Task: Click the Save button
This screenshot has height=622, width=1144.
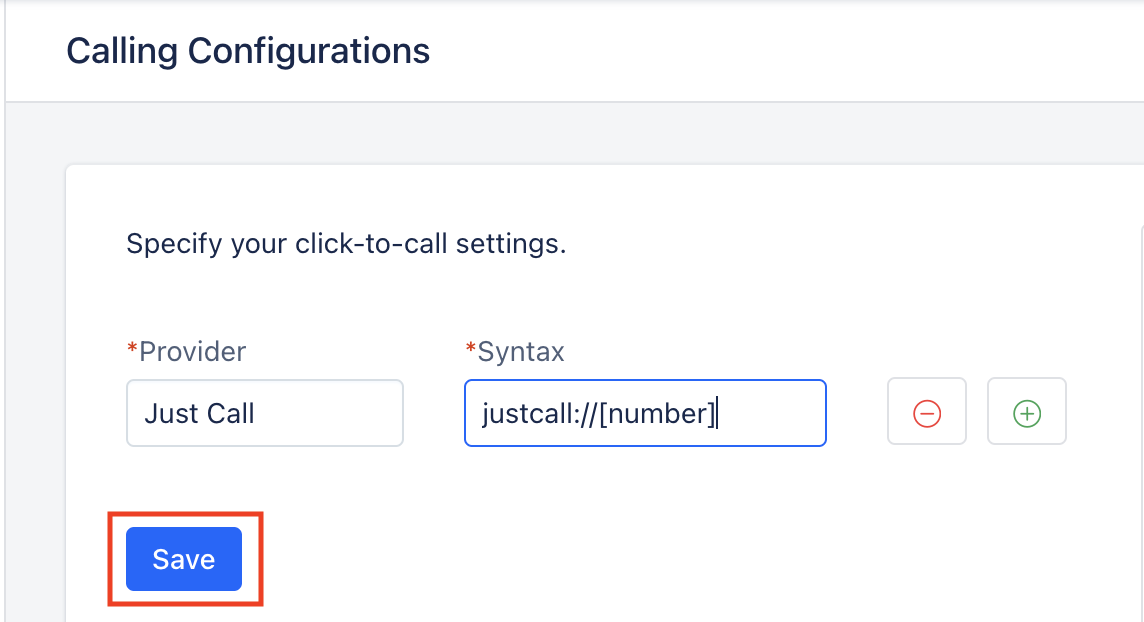Action: point(184,559)
